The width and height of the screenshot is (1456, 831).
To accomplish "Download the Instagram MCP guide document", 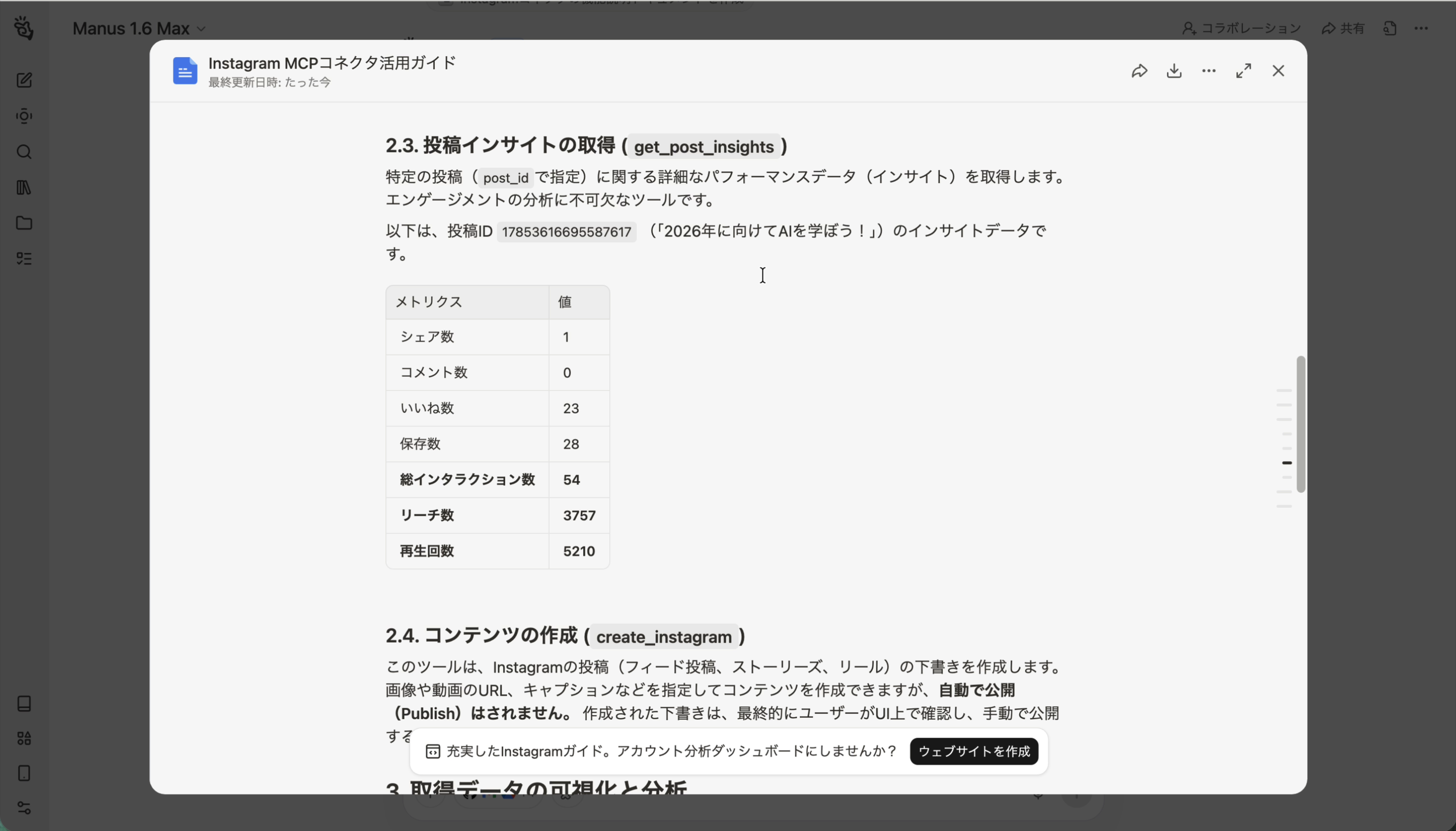I will pos(1174,70).
